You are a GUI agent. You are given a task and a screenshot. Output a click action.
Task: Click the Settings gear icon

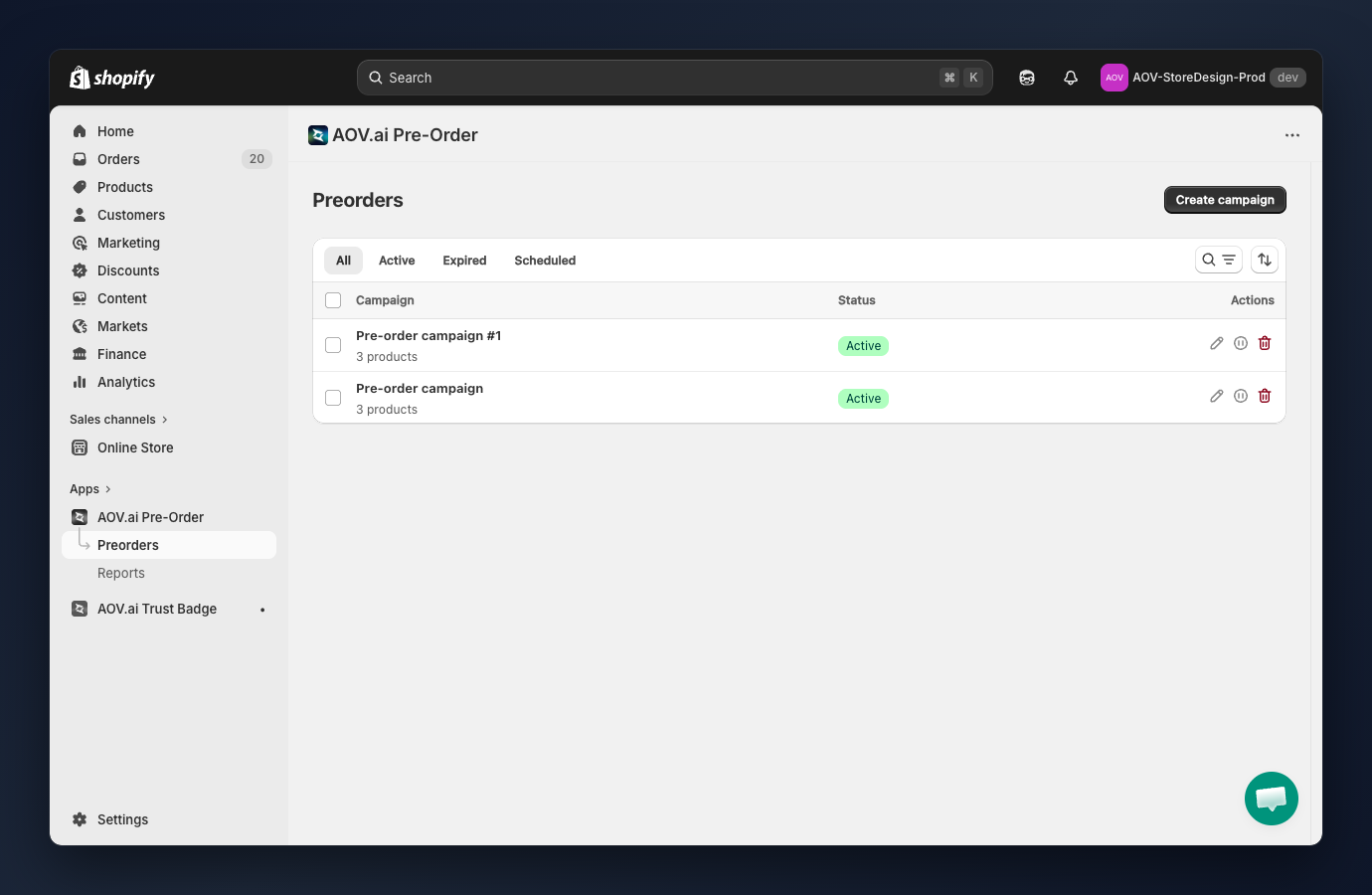80,819
